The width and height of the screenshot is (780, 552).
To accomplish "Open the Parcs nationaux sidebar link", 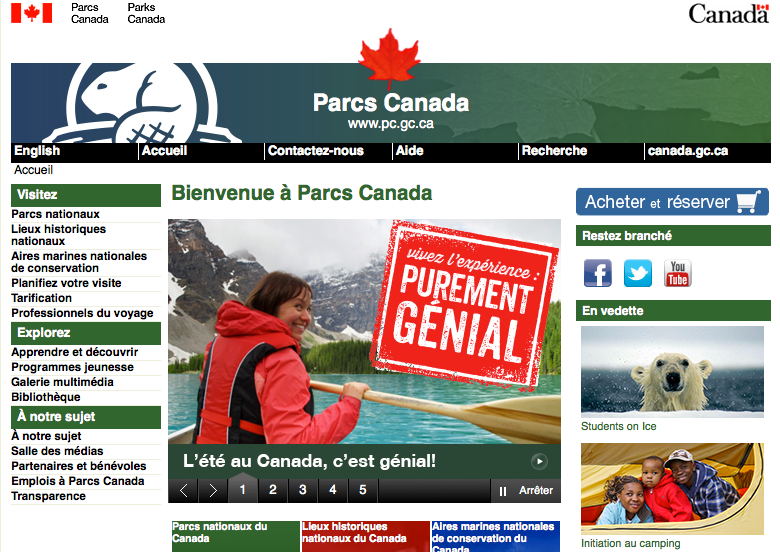I will 55,214.
